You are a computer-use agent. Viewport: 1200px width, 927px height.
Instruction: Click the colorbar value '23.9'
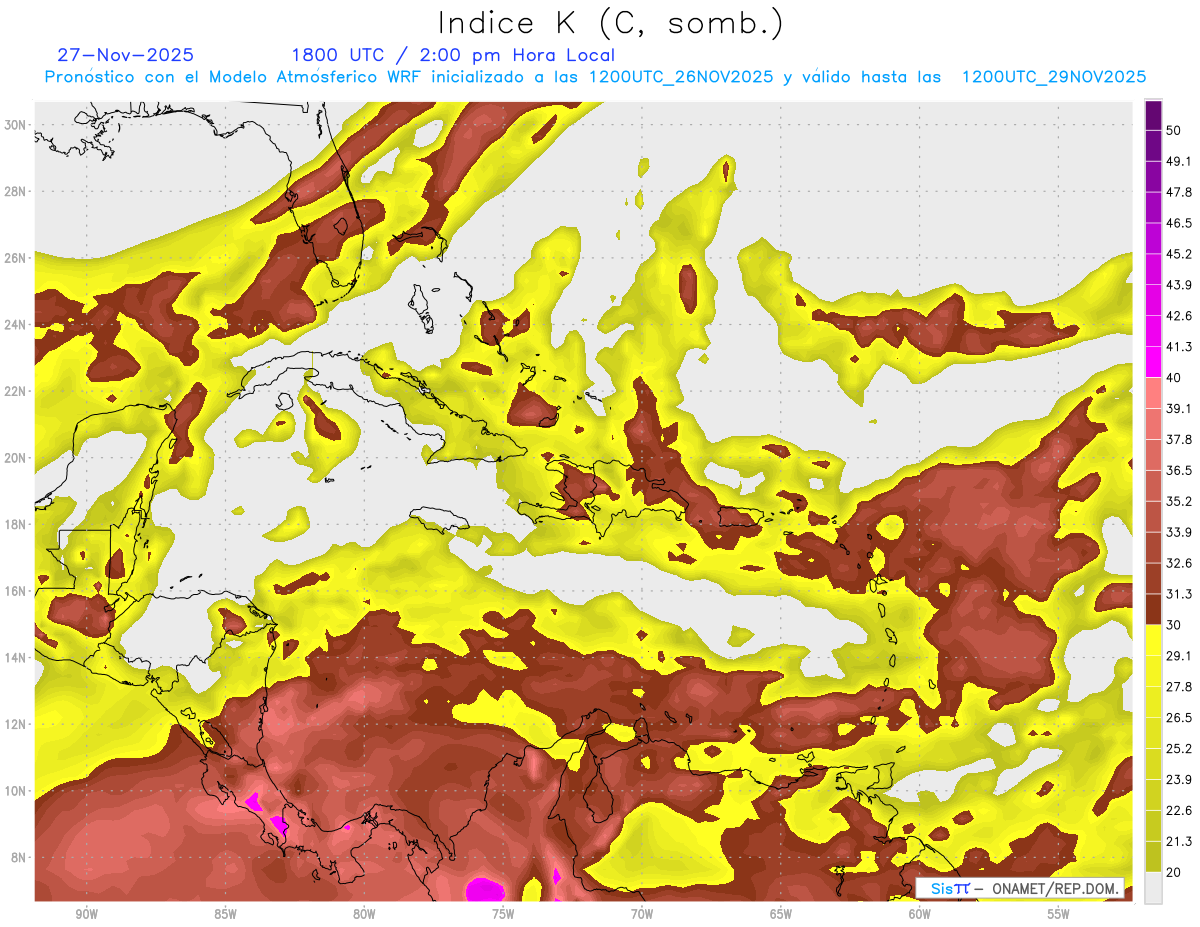1178,780
